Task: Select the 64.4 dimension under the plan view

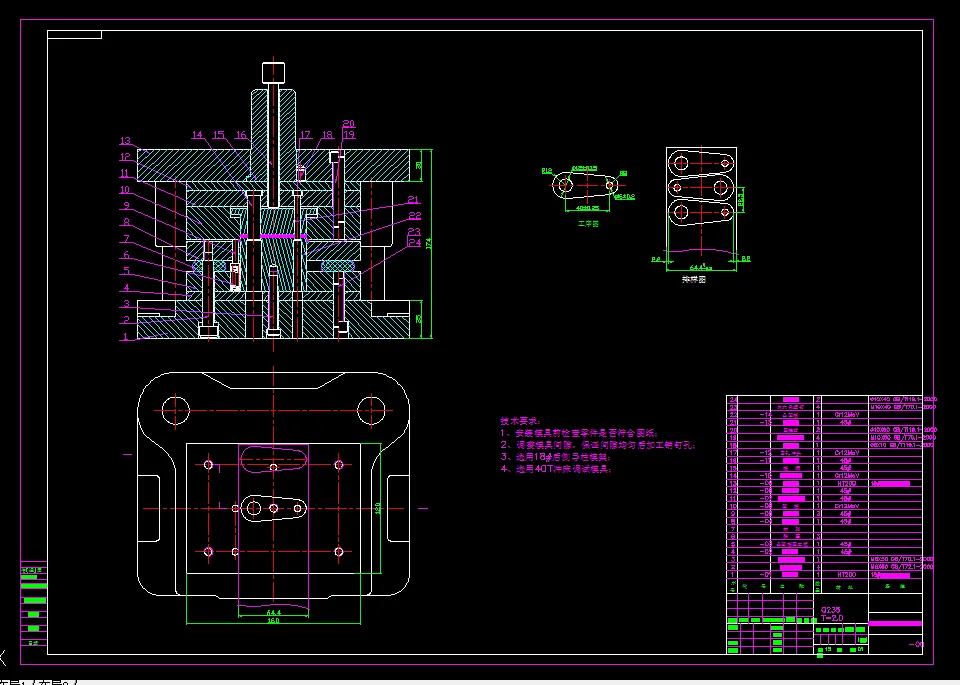Action: coord(273,612)
